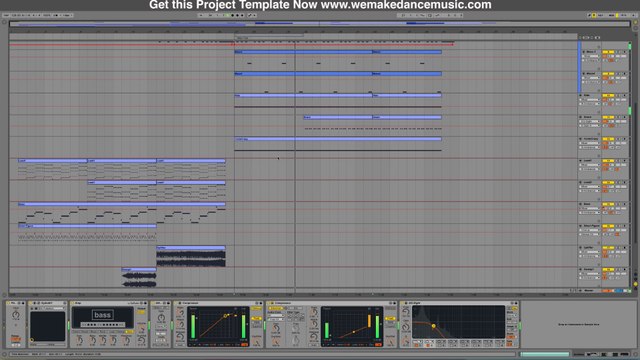Click the hot-swap icon on the Amp device
640x360 pixels.
click(x=141, y=303)
